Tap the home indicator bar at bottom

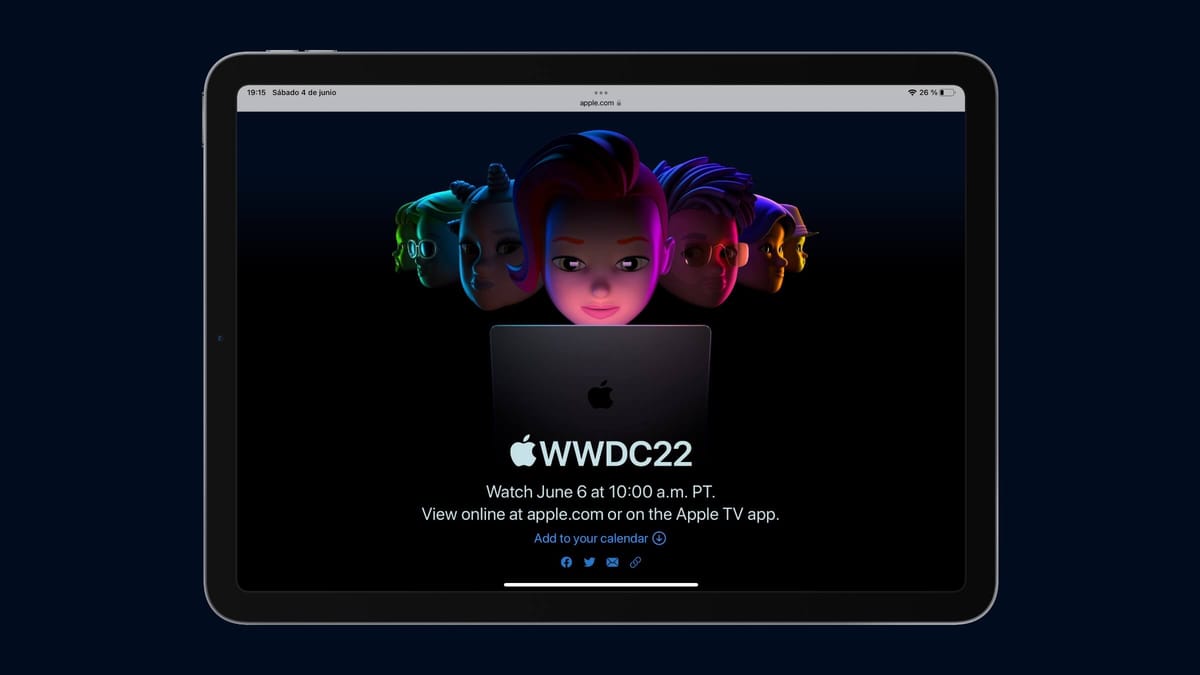pos(600,583)
